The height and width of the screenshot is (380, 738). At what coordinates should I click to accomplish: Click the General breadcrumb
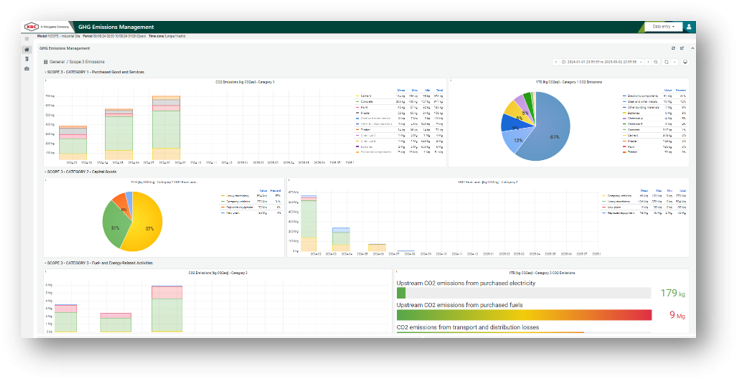[x=57, y=62]
